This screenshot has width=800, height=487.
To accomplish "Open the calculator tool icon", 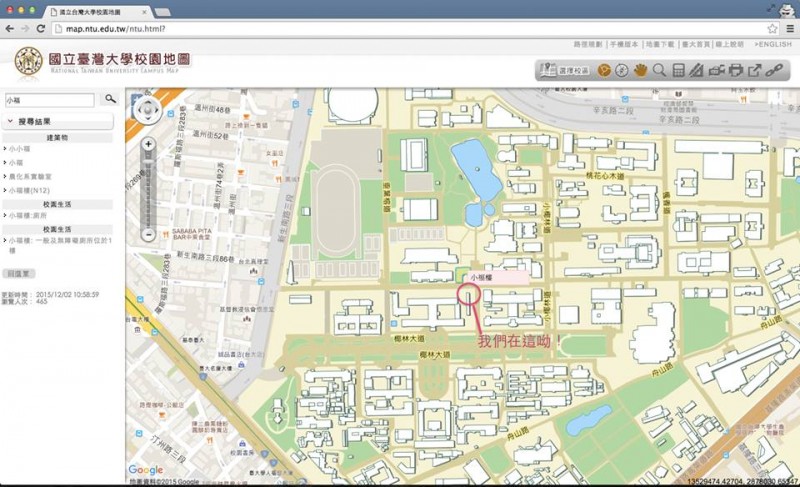I will 678,70.
